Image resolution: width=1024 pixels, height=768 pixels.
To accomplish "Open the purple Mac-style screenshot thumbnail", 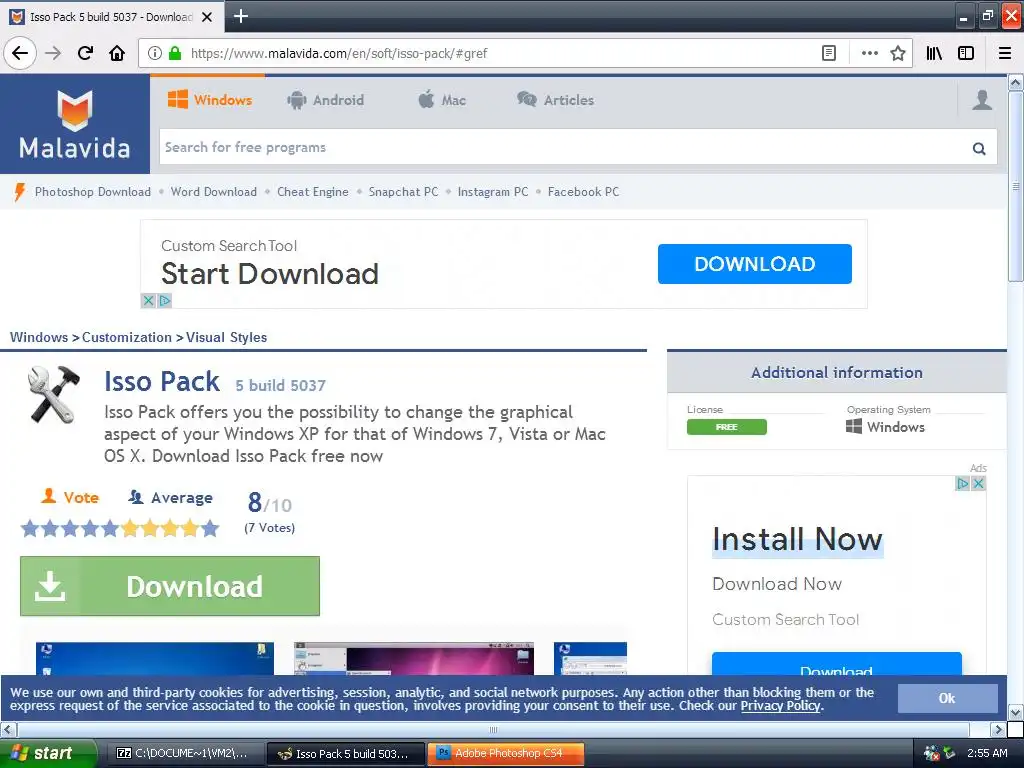I will pyautogui.click(x=413, y=658).
